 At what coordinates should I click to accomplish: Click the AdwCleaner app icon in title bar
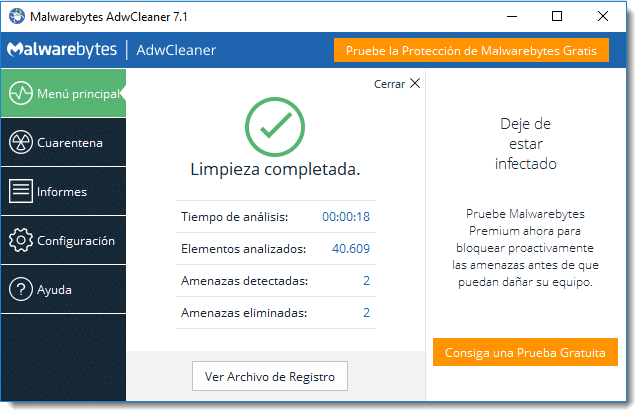point(18,17)
